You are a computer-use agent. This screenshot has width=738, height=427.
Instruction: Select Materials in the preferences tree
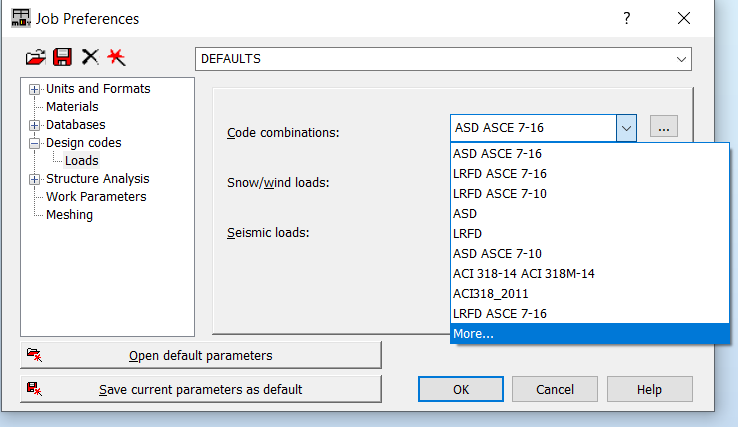coord(72,107)
